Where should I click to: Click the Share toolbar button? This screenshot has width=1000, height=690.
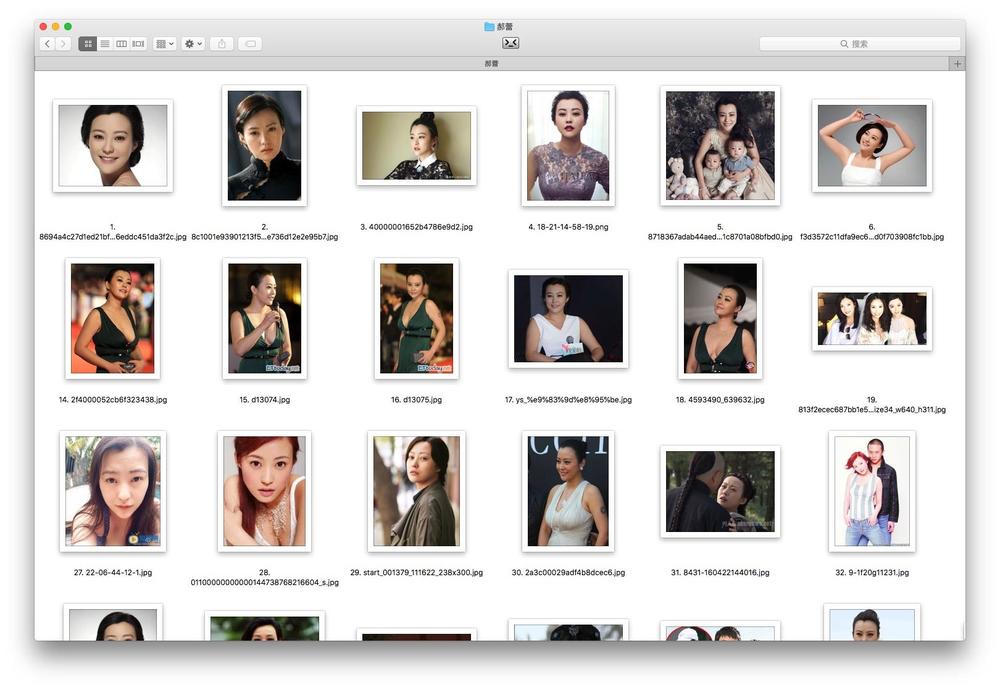tap(222, 43)
